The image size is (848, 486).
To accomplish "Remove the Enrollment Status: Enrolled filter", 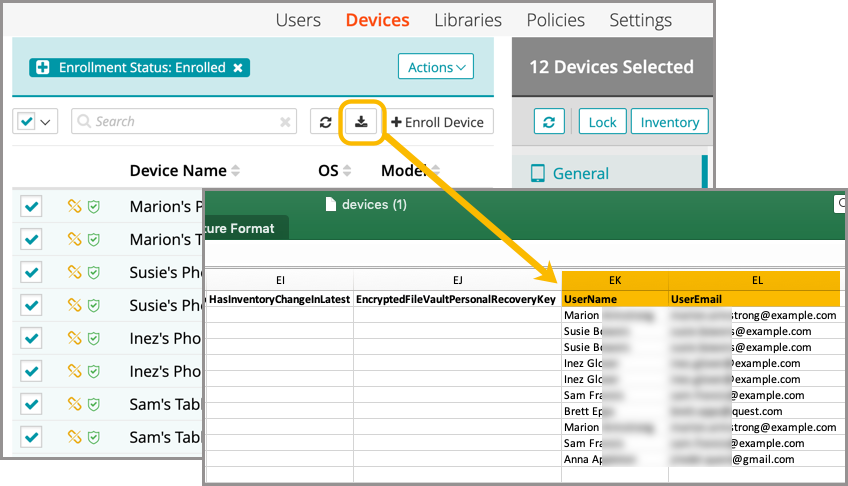I will [x=238, y=68].
